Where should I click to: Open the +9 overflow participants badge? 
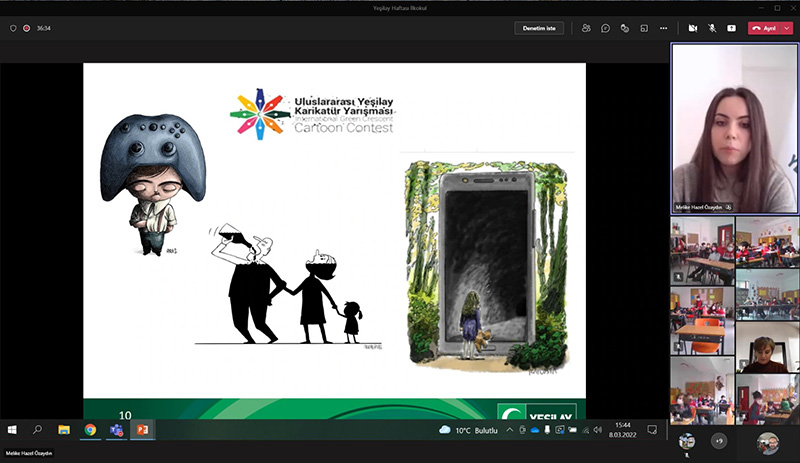tap(719, 441)
